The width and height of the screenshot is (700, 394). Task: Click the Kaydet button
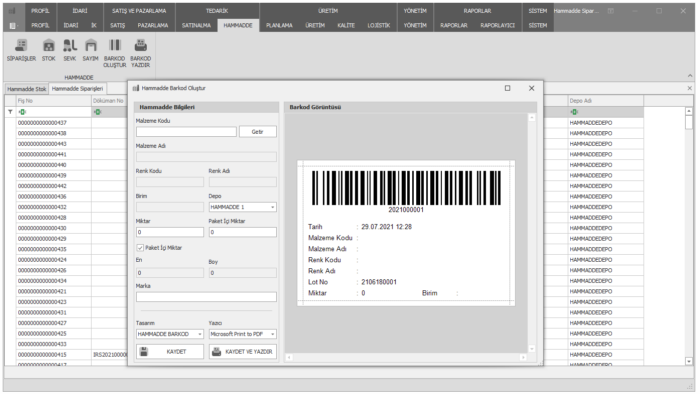pos(170,352)
